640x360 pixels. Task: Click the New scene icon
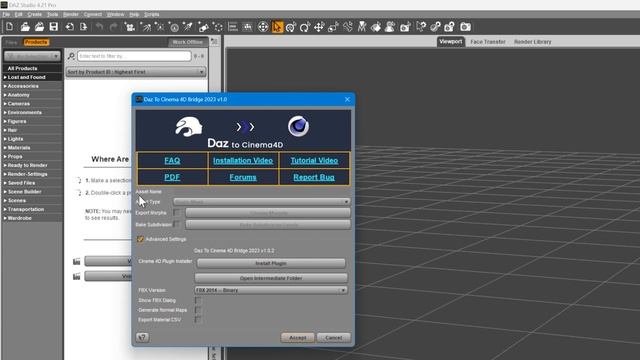coord(9,27)
